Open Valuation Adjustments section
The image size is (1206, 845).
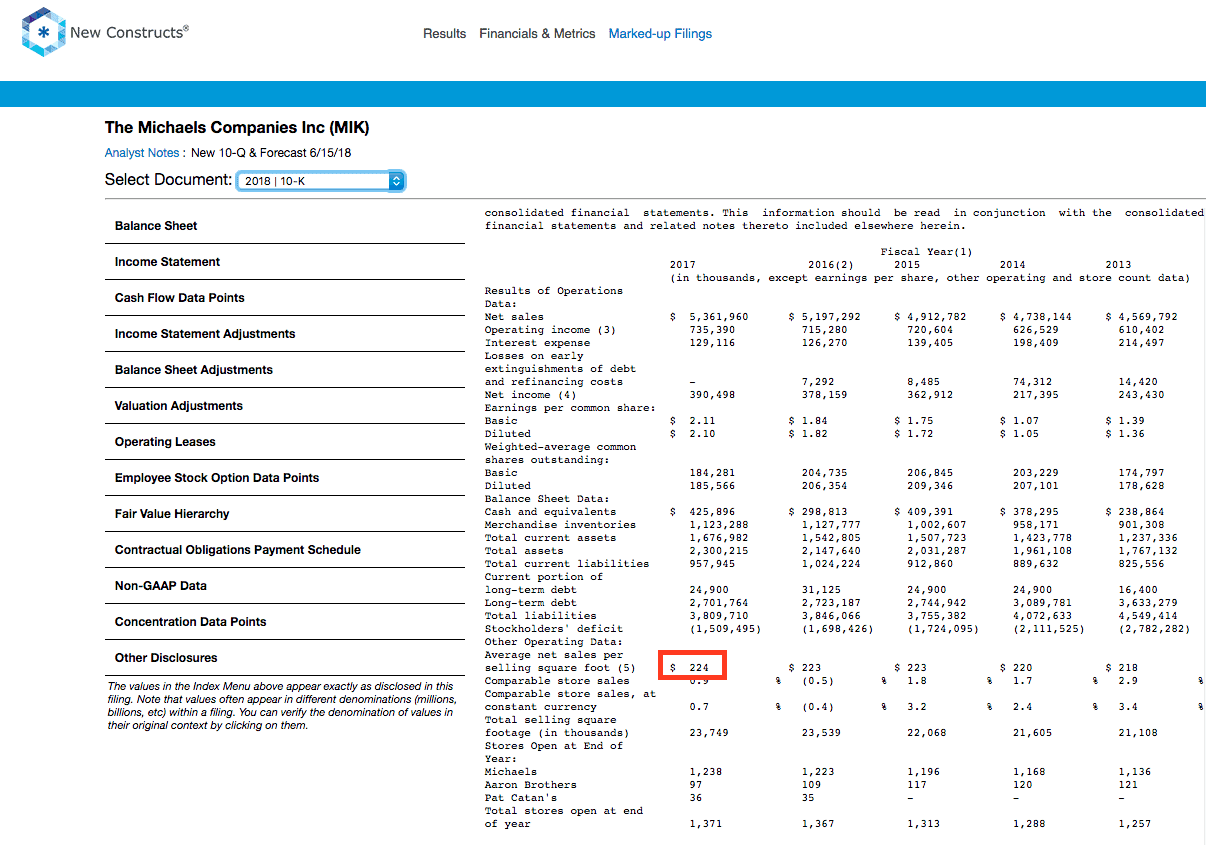click(285, 406)
